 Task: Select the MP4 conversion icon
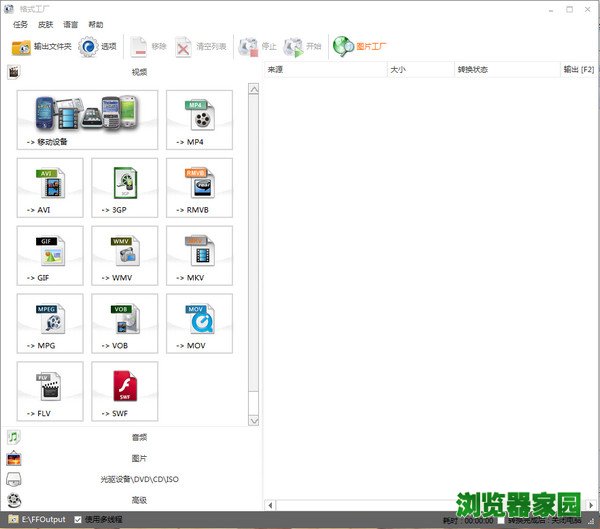pyautogui.click(x=199, y=119)
